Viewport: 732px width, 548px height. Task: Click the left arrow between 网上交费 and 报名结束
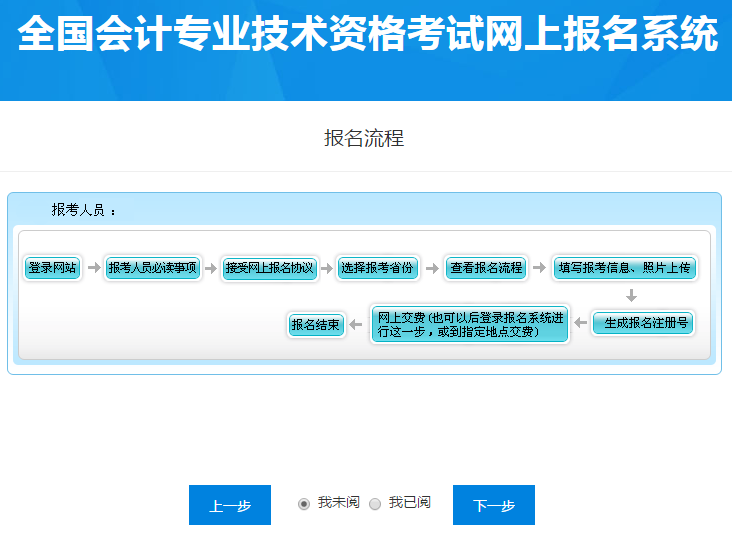[x=356, y=325]
